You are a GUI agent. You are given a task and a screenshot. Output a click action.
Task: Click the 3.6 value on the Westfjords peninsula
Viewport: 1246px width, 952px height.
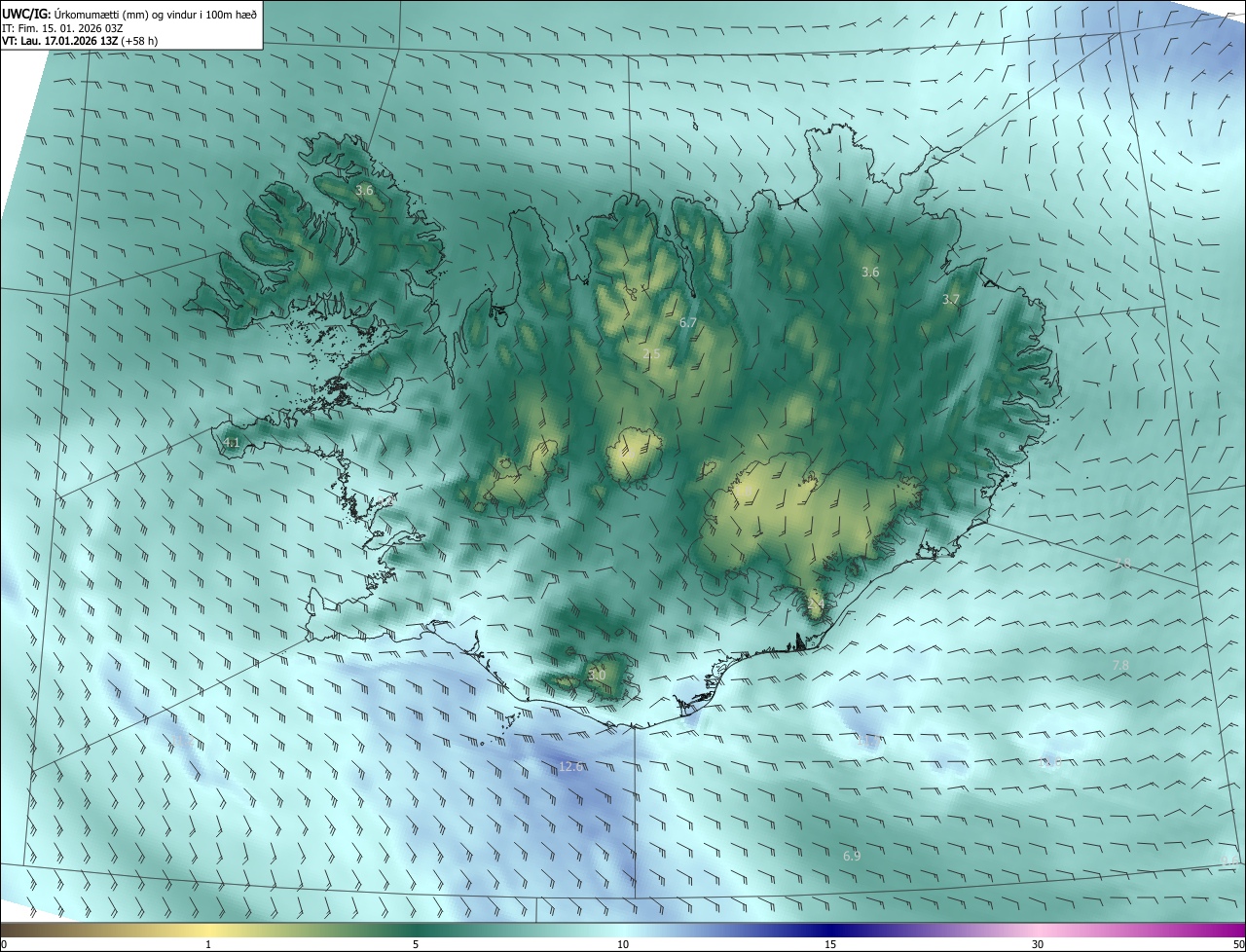coord(364,191)
